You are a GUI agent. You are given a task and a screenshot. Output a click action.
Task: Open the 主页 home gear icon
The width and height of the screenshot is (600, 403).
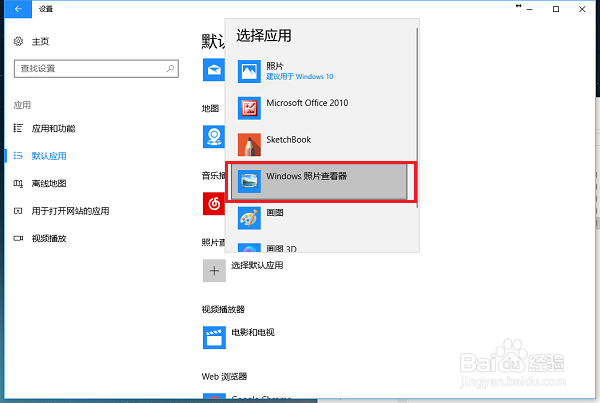[x=18, y=41]
